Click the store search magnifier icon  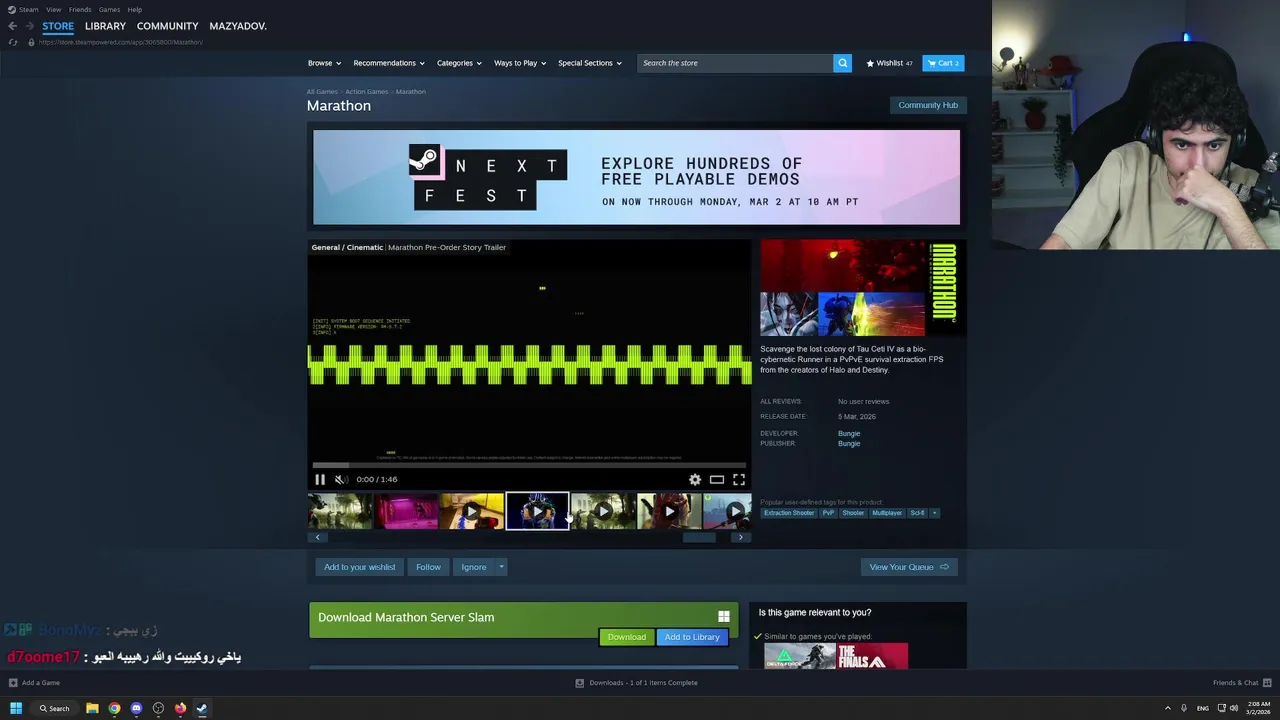tap(842, 63)
